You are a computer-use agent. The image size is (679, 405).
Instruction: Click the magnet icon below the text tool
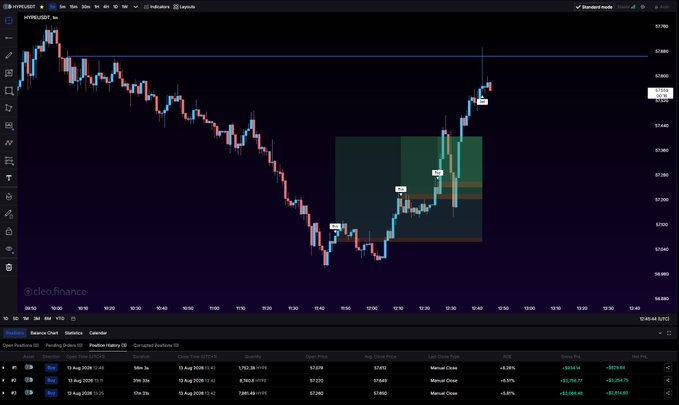click(9, 196)
